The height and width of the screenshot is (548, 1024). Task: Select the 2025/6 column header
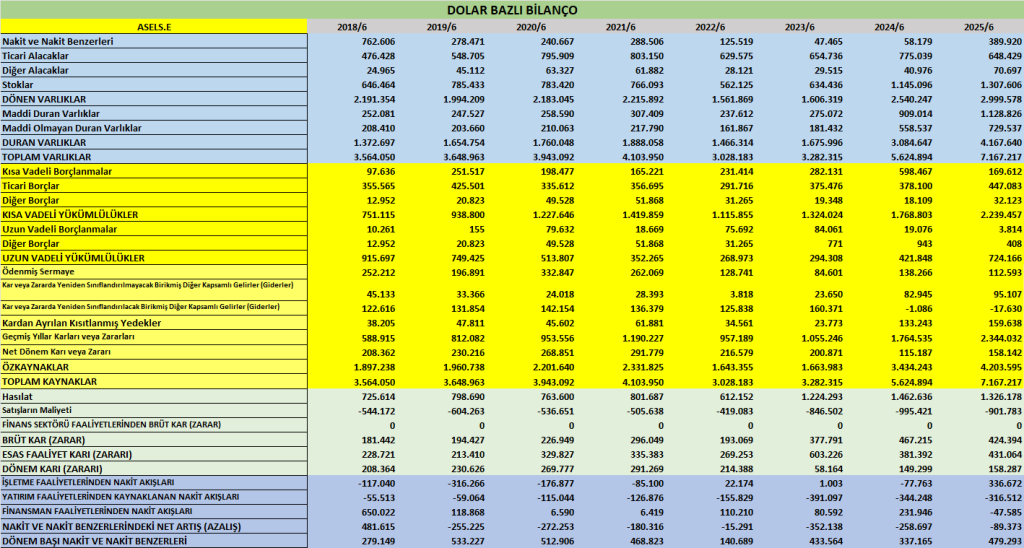[978, 27]
